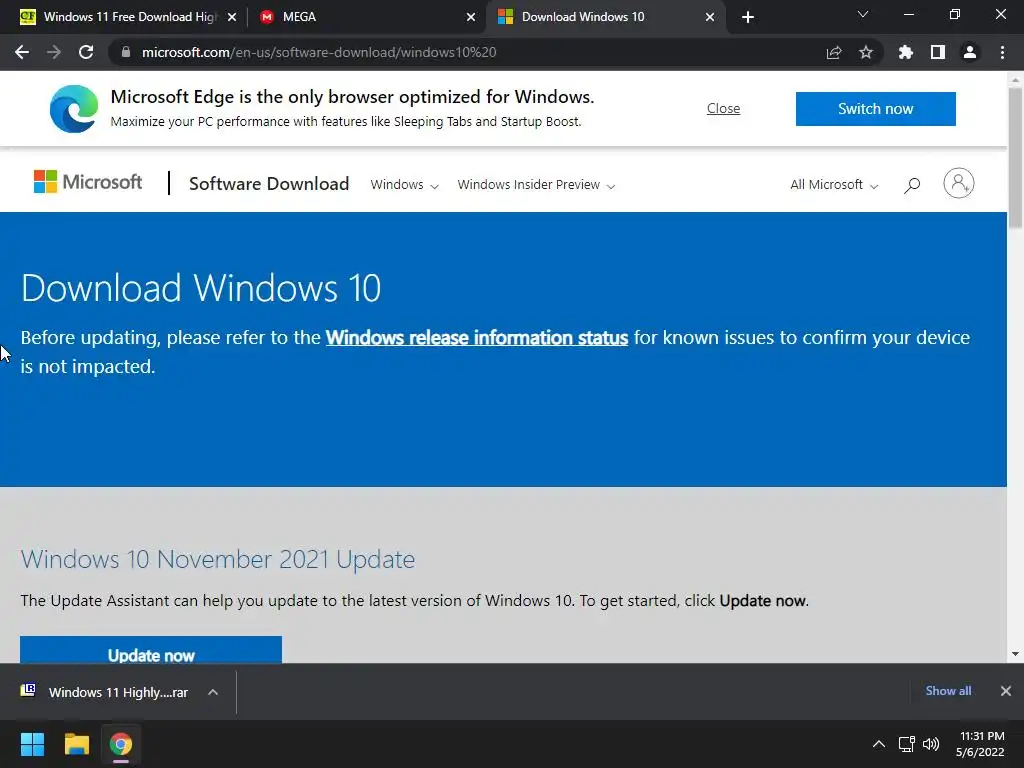
Task: Sign in with the account avatar icon
Action: (959, 183)
